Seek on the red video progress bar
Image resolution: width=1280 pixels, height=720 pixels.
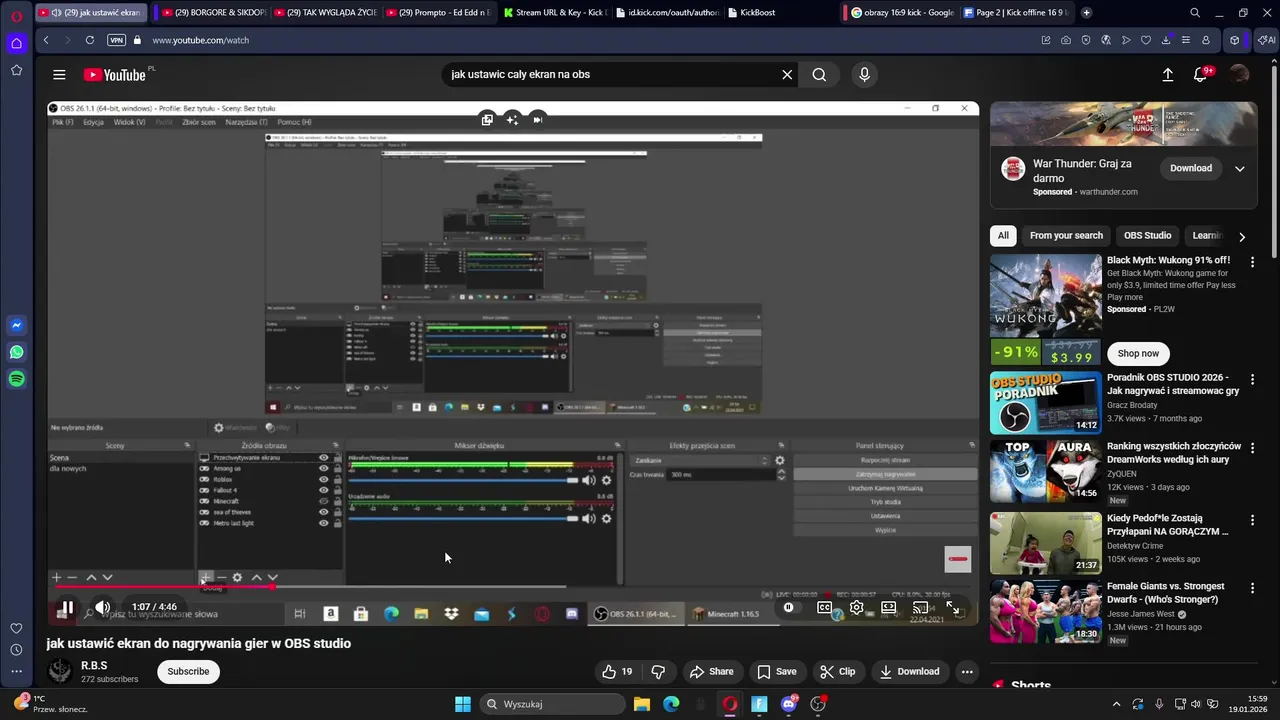point(512,587)
